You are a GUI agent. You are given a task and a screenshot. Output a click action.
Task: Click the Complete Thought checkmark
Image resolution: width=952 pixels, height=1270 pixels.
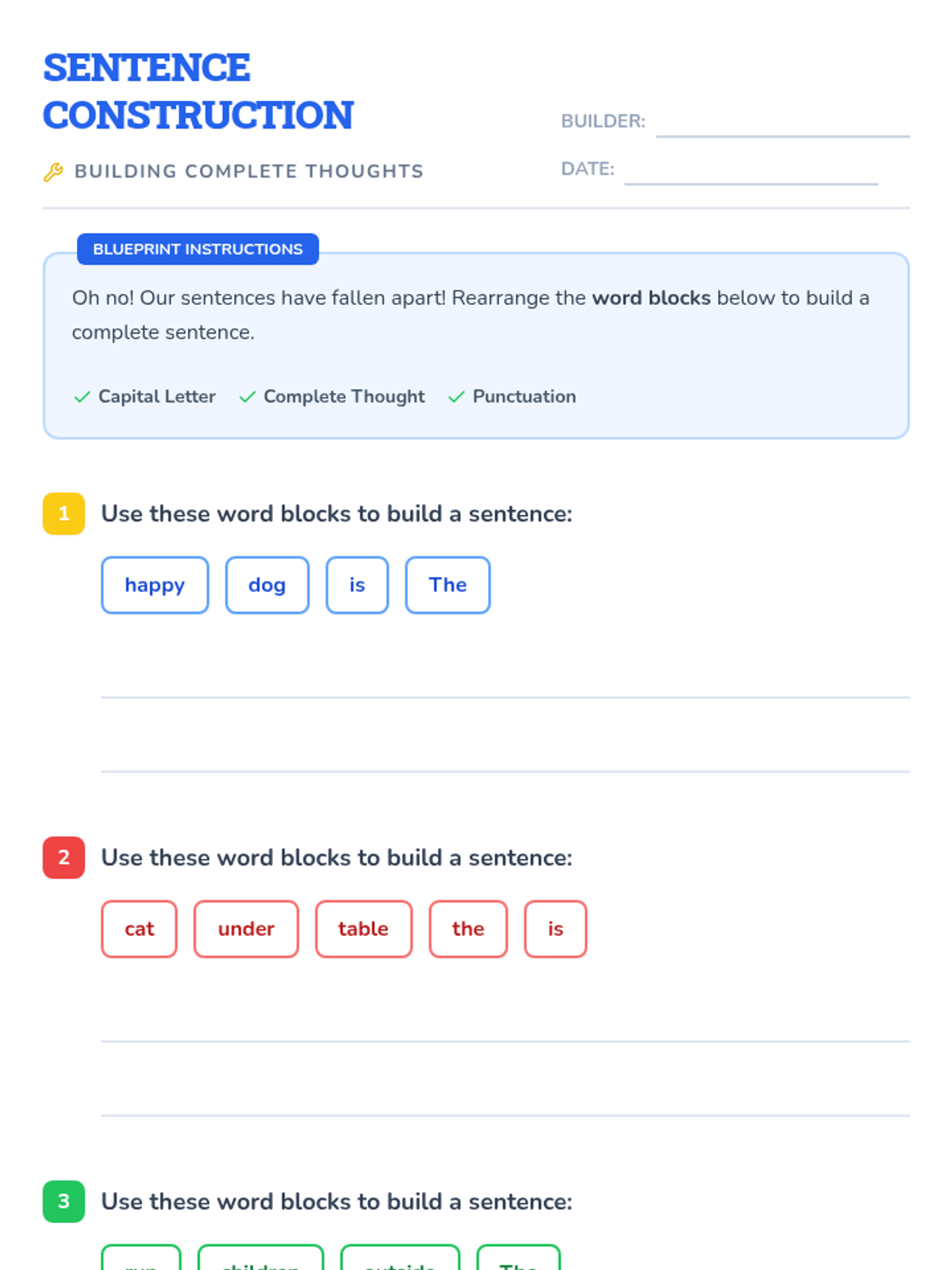248,397
